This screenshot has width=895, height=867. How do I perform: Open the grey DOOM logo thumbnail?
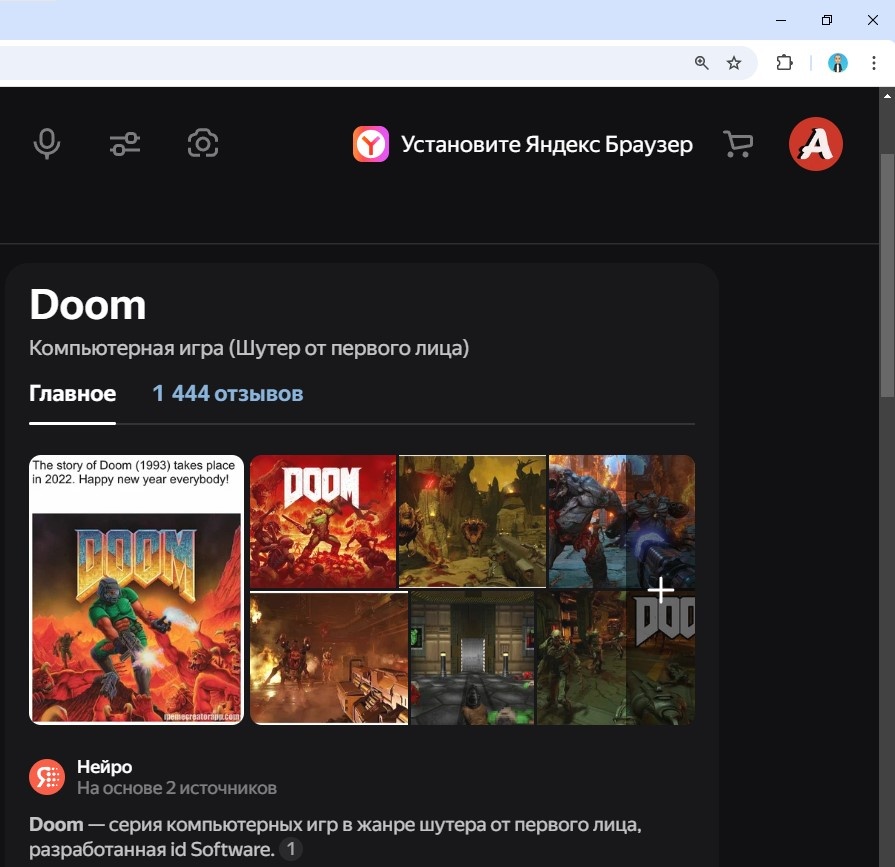pos(661,658)
